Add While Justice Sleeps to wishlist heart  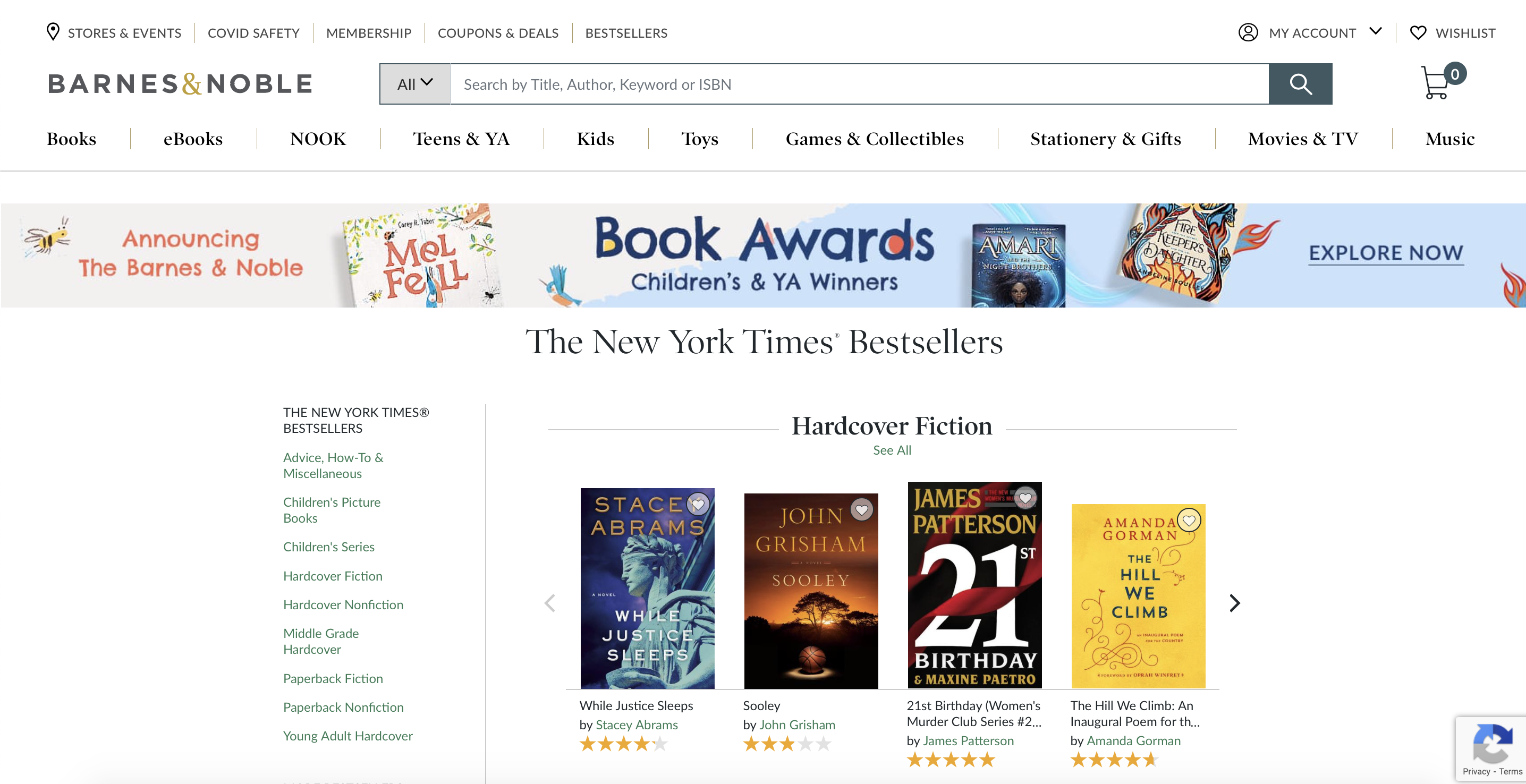(698, 505)
